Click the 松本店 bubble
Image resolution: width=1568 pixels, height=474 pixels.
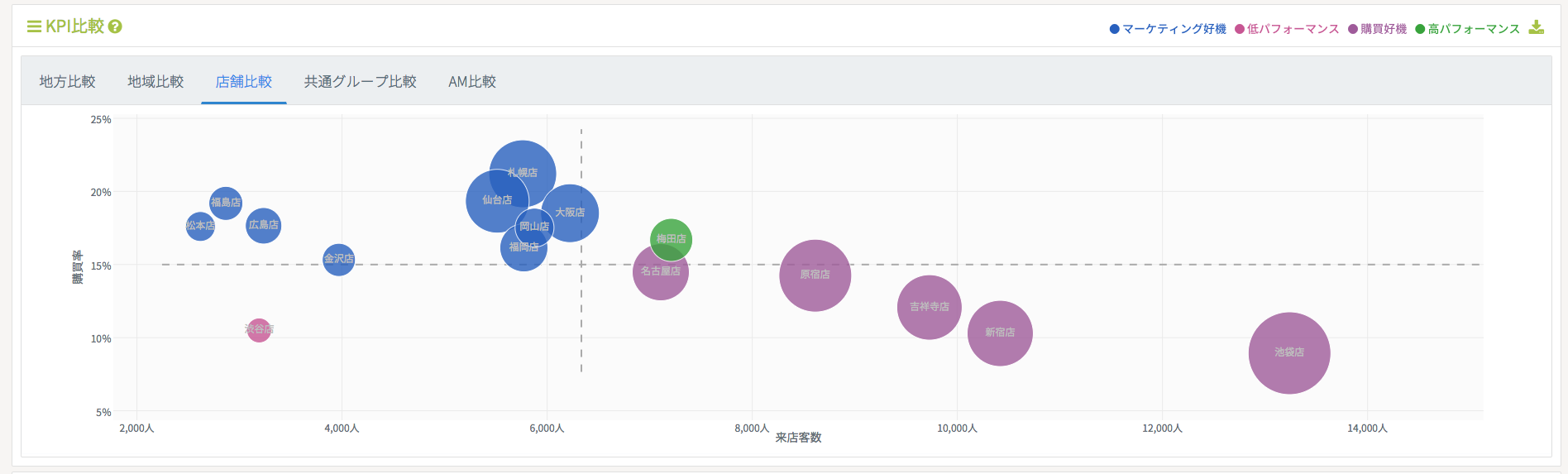[x=200, y=226]
